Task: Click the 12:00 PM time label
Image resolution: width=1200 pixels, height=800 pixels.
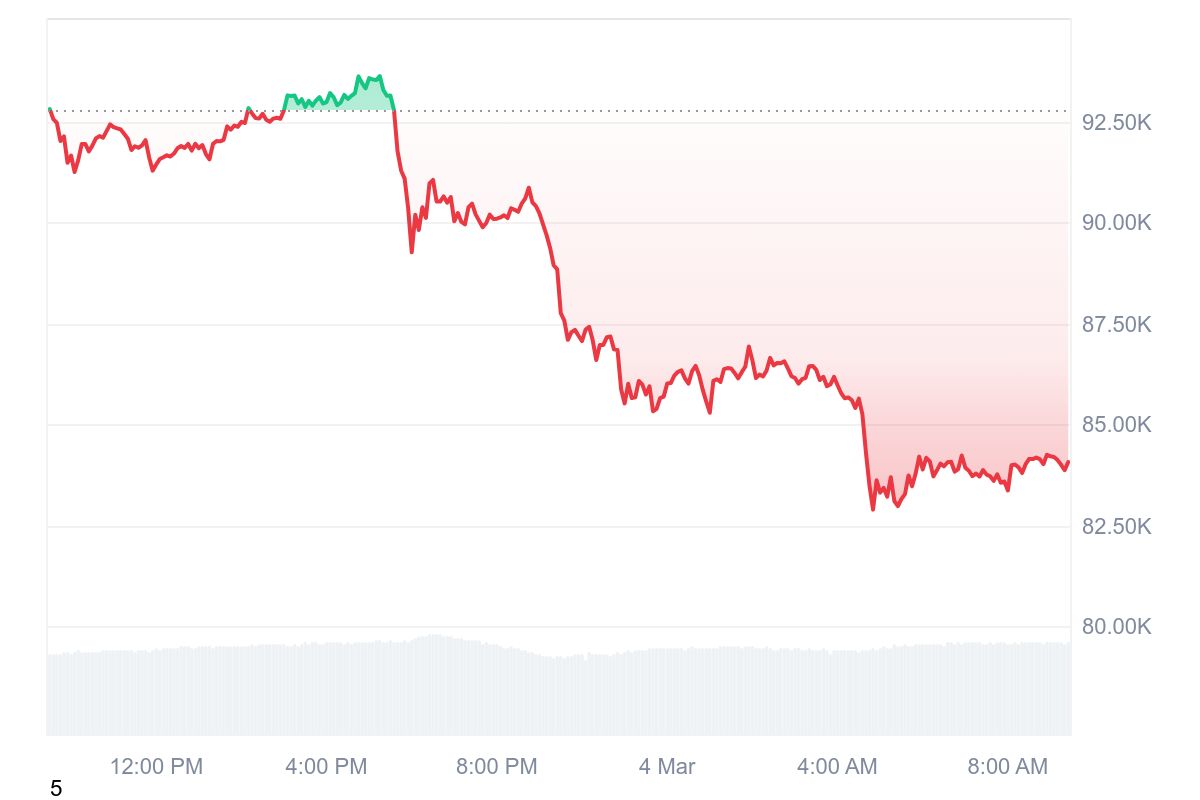Action: (156, 767)
